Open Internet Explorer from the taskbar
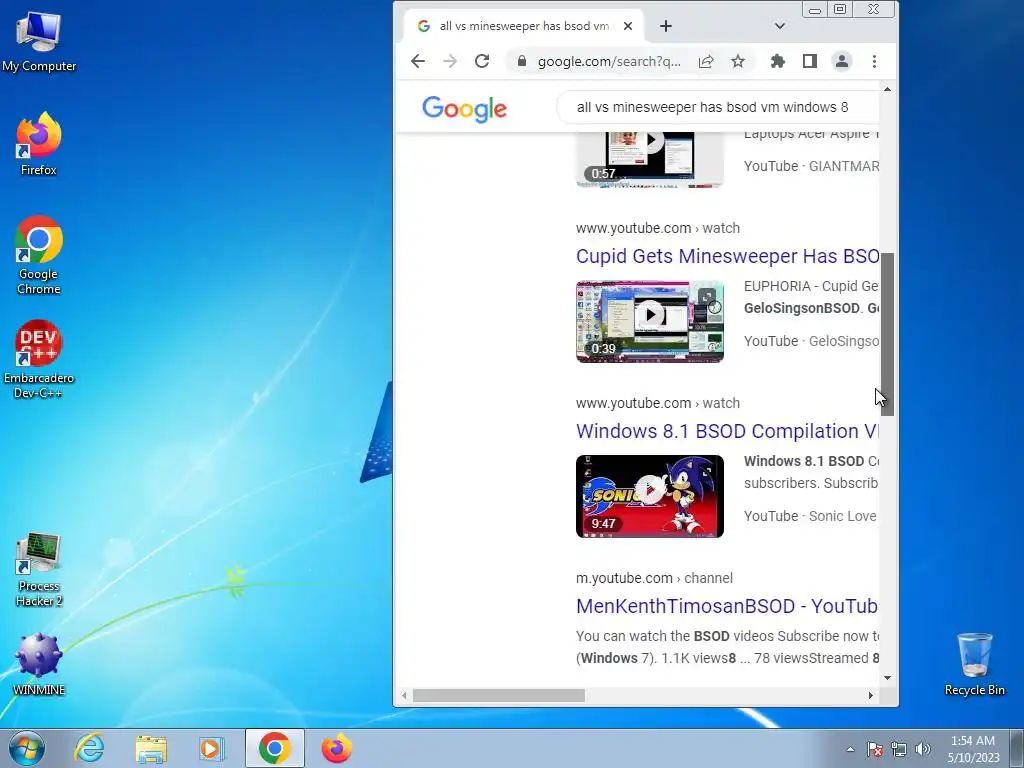Image resolution: width=1024 pixels, height=768 pixels. click(89, 748)
